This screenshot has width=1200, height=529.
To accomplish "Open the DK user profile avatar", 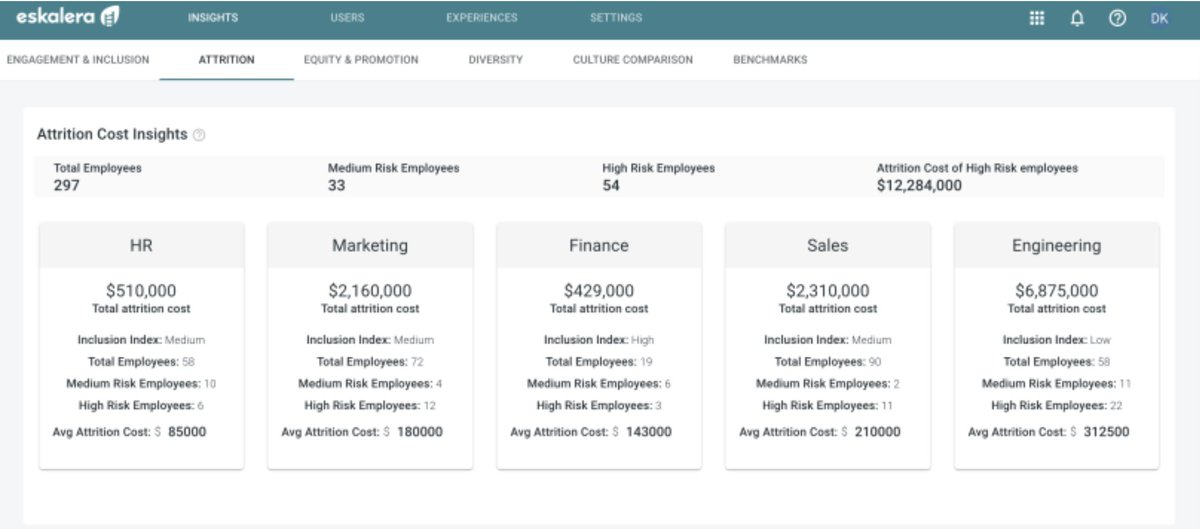I will pyautogui.click(x=1159, y=18).
